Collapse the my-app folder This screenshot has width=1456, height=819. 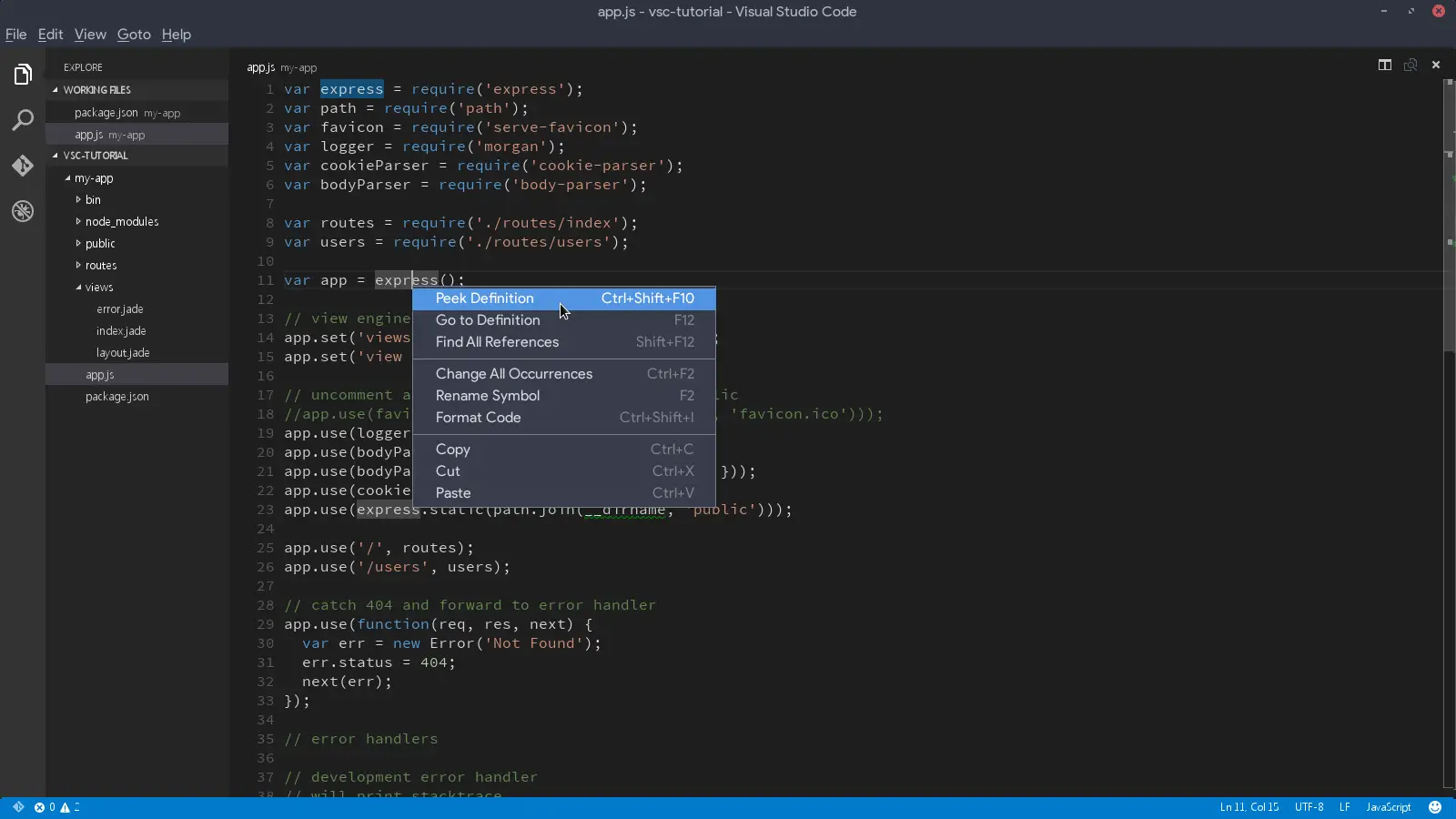pos(67,178)
